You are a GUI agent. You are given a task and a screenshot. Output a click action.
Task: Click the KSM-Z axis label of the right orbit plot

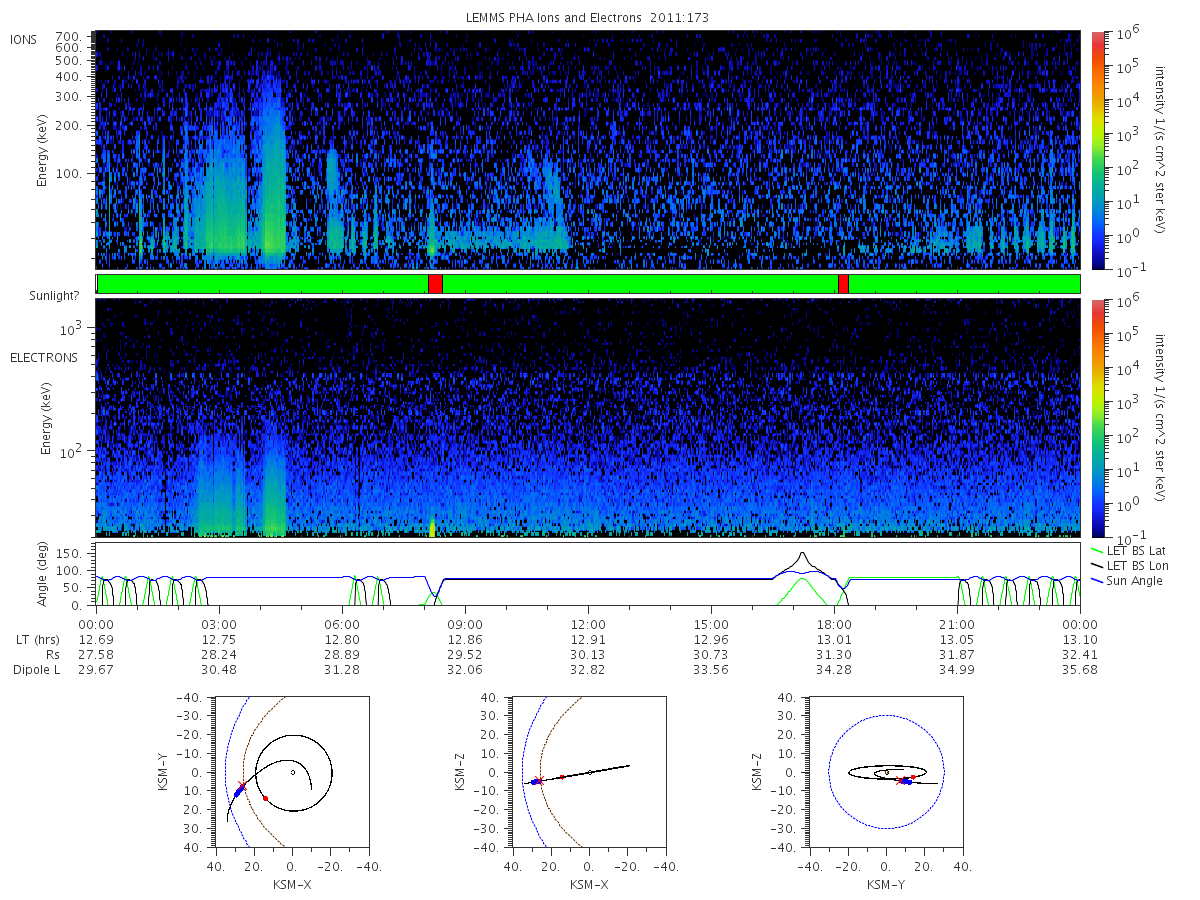757,773
